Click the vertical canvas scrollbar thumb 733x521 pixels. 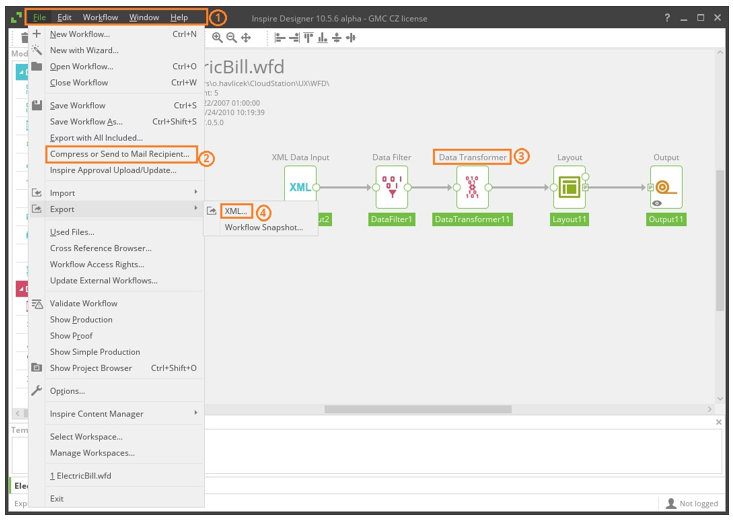(720, 240)
